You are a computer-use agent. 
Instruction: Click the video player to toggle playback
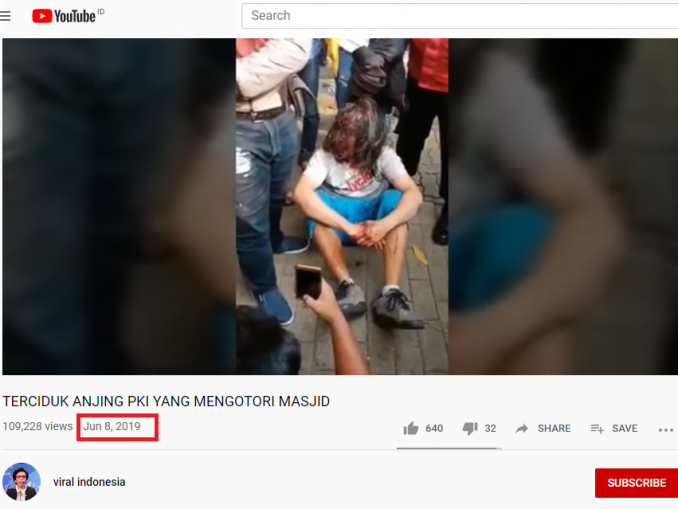click(x=340, y=206)
